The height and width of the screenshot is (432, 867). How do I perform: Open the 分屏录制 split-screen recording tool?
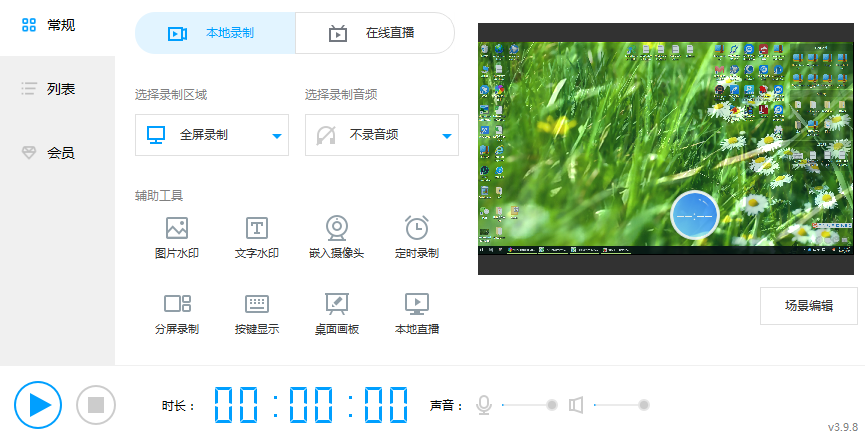click(x=176, y=314)
